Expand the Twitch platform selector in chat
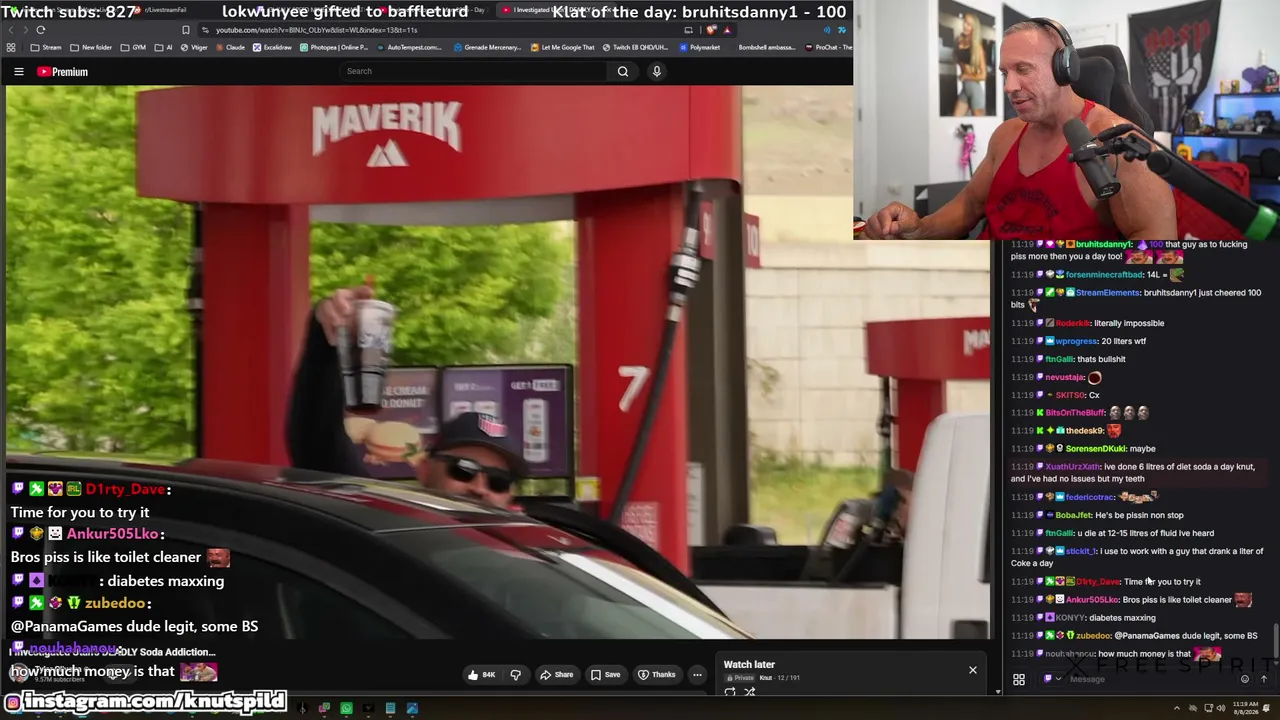Image resolution: width=1280 pixels, height=720 pixels. 1051,679
